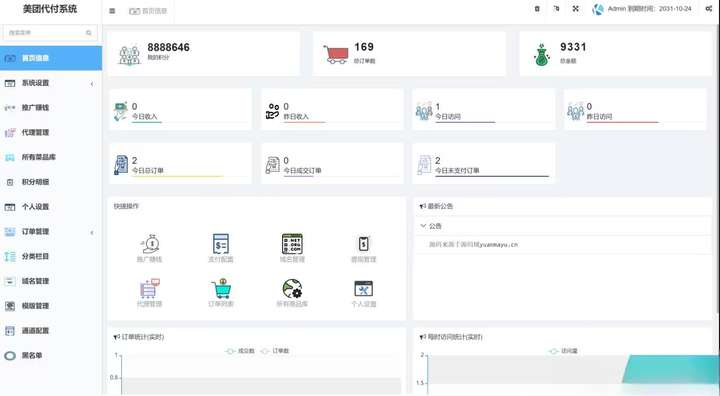Image resolution: width=720 pixels, height=396 pixels.
Task: Toggle fullscreen using the expand arrows icon
Action: point(575,9)
